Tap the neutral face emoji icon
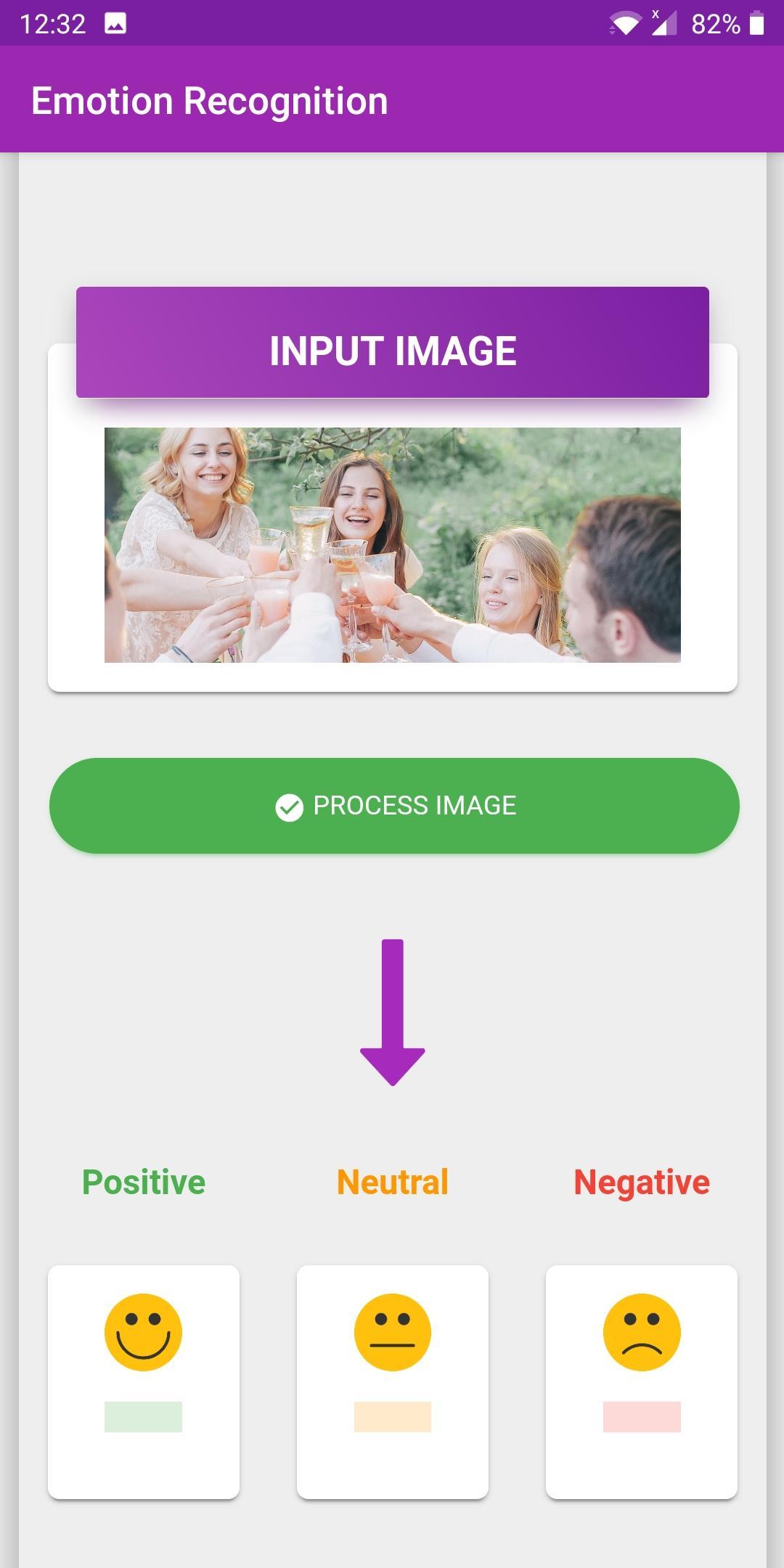 (393, 1332)
